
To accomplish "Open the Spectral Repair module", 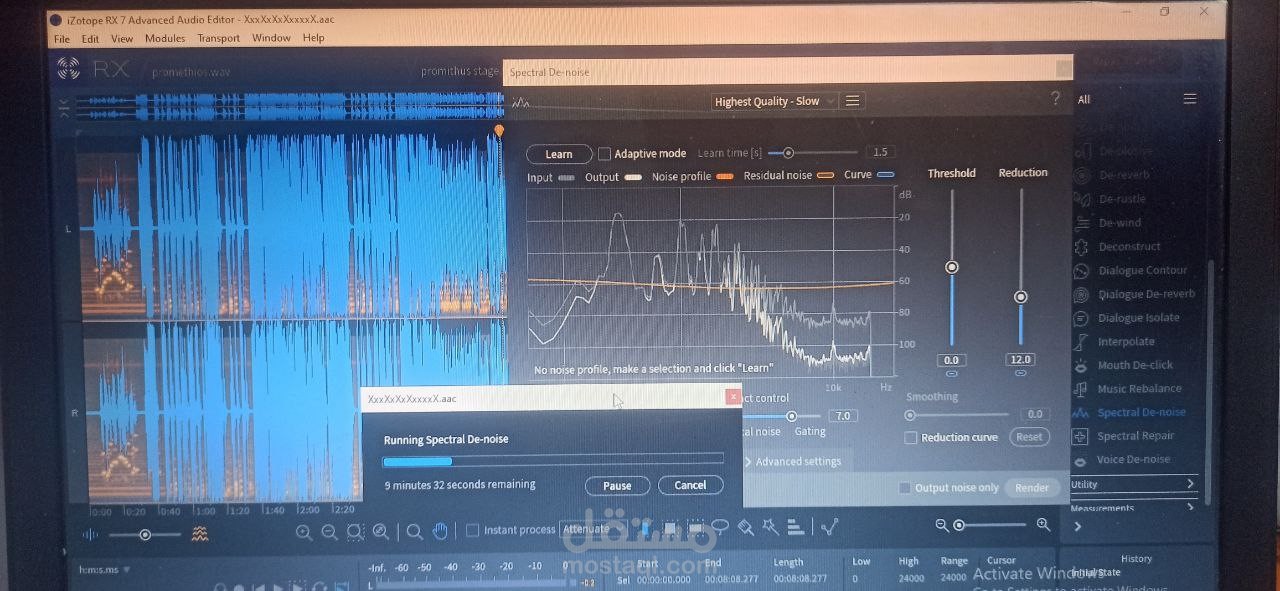I will pos(1135,437).
